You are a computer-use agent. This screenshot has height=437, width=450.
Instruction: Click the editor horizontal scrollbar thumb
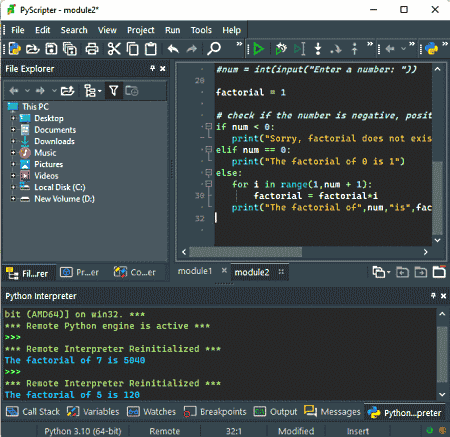tap(245, 252)
